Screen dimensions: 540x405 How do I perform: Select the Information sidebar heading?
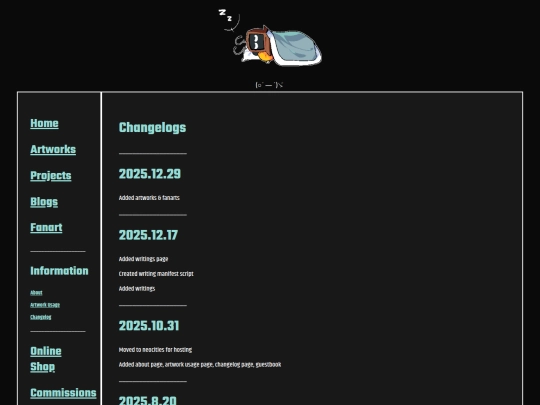tap(59, 271)
